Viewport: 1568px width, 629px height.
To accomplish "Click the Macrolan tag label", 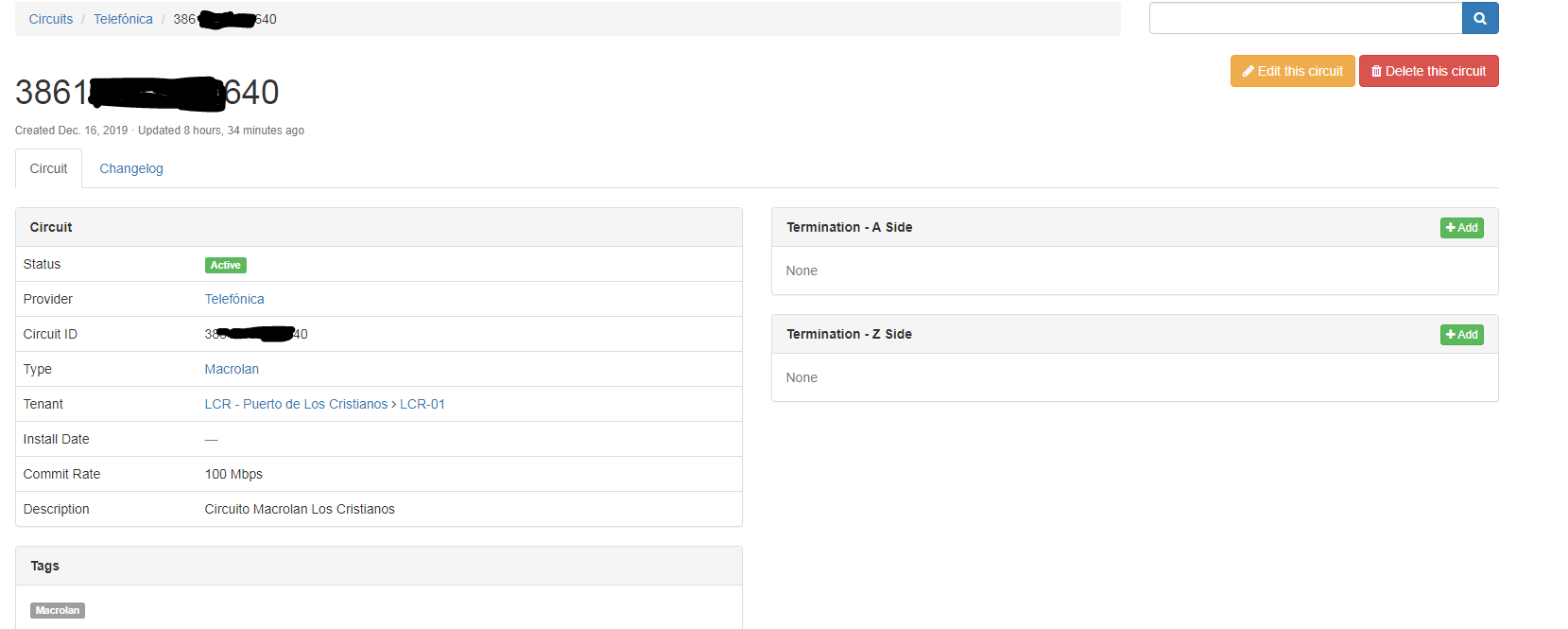I will coord(58,611).
